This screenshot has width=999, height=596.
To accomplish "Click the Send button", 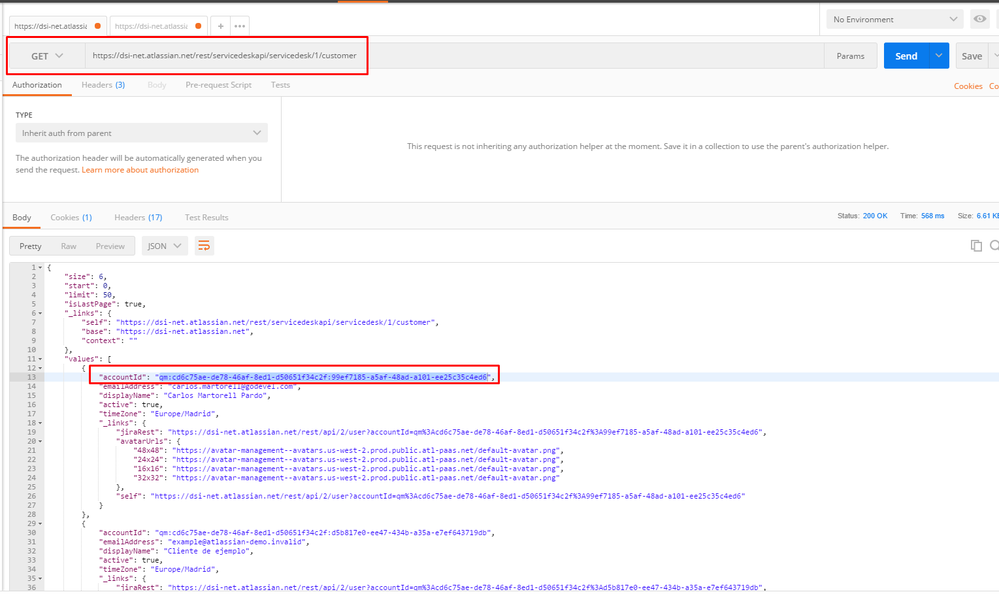I will pos(906,56).
